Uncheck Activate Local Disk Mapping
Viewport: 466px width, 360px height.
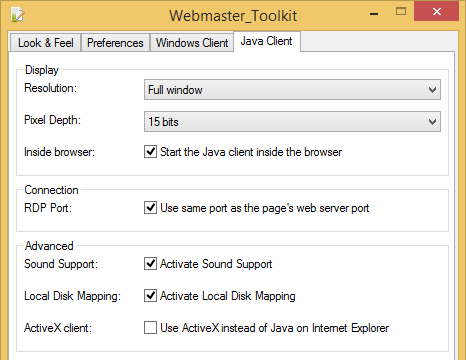pyautogui.click(x=150, y=296)
